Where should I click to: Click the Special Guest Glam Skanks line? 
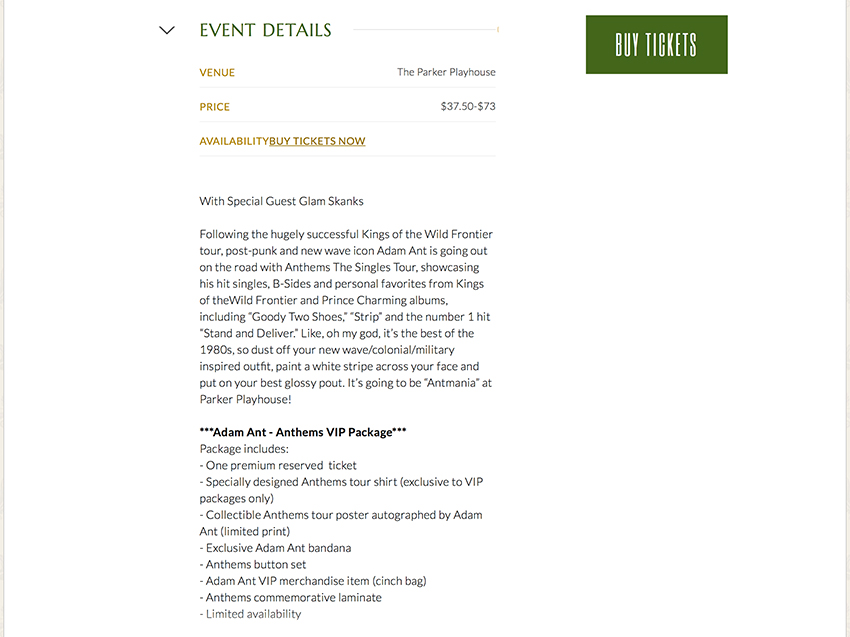coord(281,201)
